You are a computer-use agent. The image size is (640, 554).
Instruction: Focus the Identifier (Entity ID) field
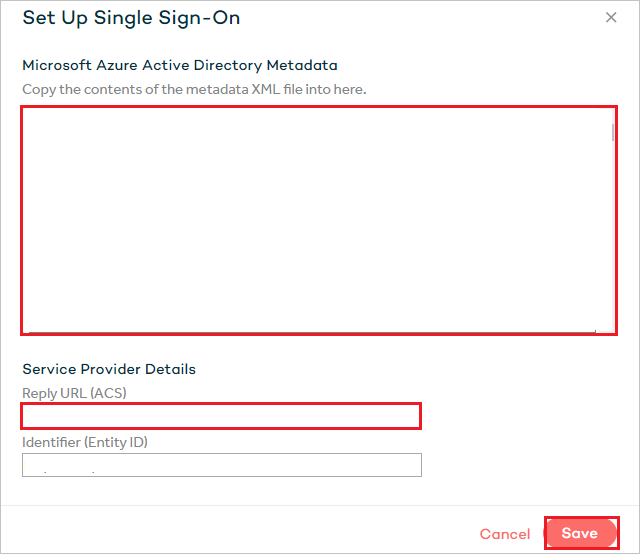point(221,465)
